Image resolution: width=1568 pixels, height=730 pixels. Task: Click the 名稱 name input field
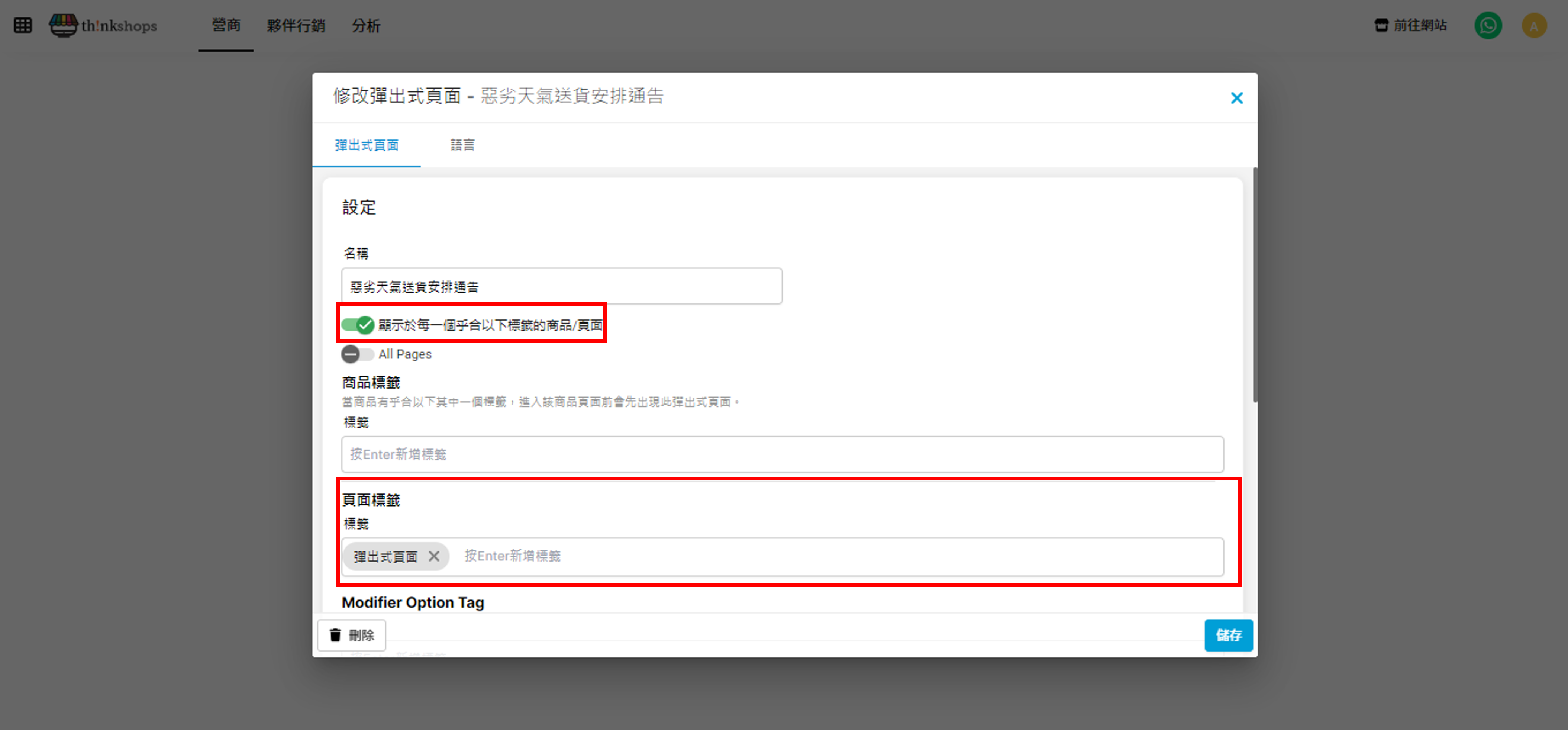(x=561, y=286)
